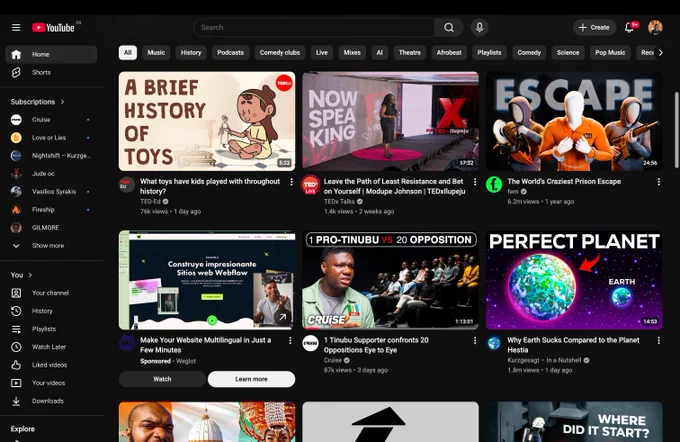Image resolution: width=680 pixels, height=442 pixels.
Task: Open TEDx Talks channel avatar
Action: point(310,184)
